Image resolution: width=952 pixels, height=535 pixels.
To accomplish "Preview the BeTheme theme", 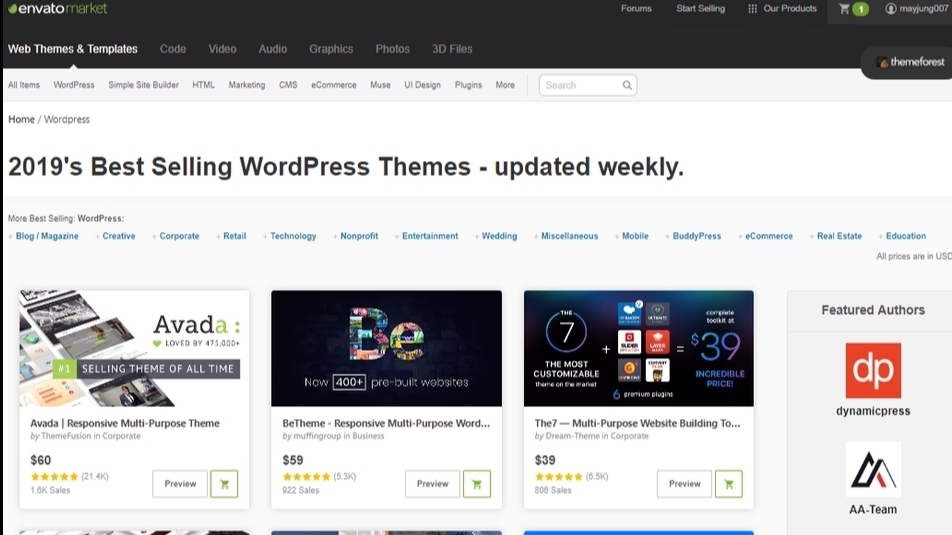I will [432, 484].
